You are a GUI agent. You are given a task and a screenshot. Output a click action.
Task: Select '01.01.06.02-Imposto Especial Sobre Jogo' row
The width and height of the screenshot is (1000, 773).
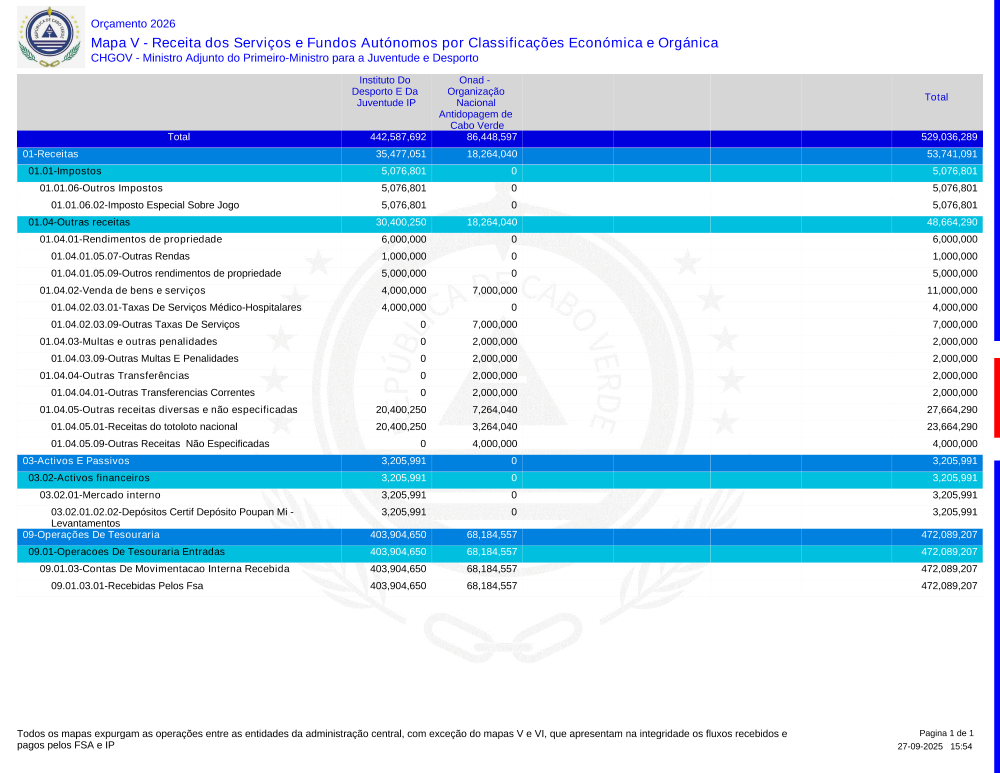145,205
